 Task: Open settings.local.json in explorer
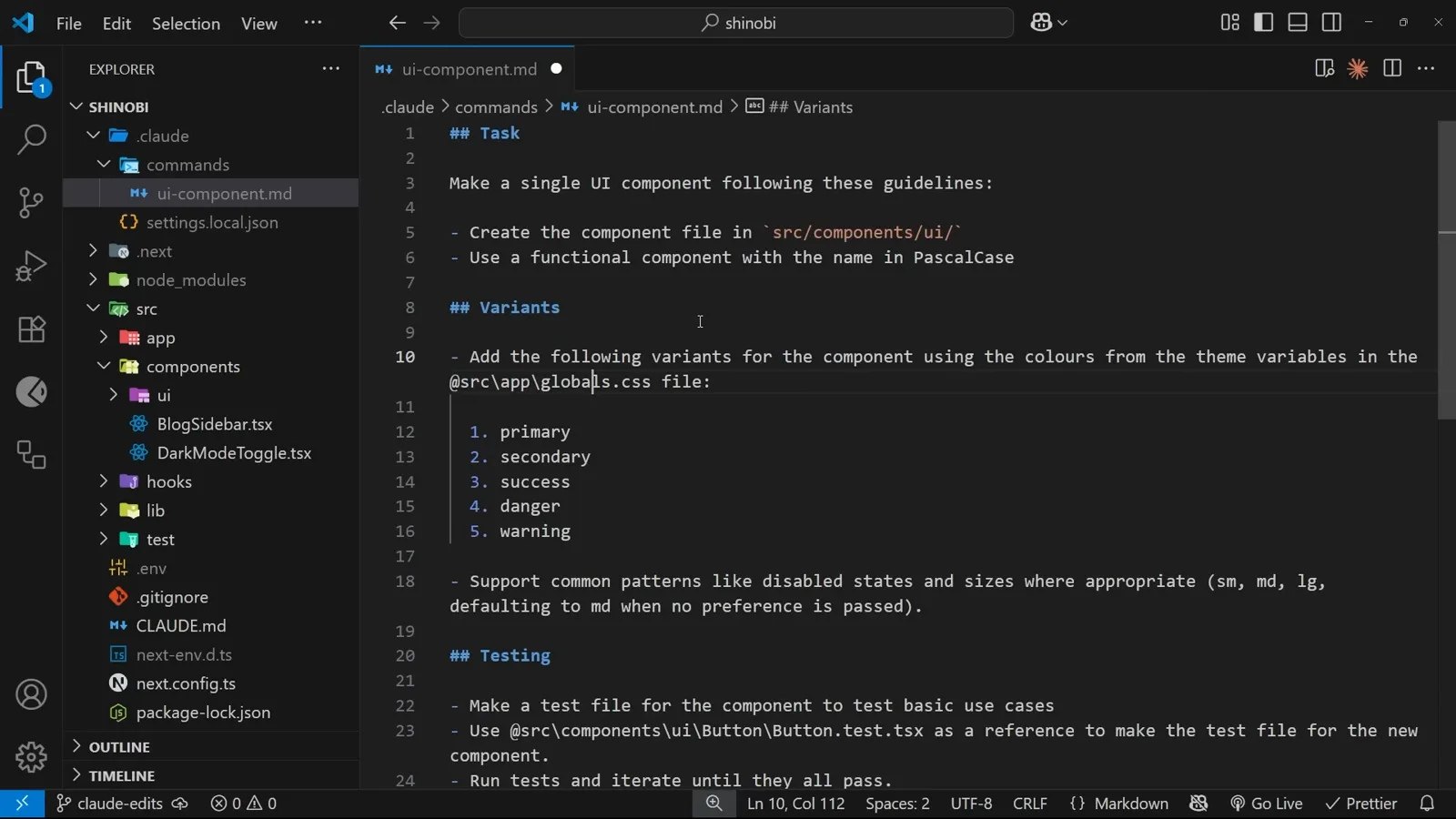212,223
